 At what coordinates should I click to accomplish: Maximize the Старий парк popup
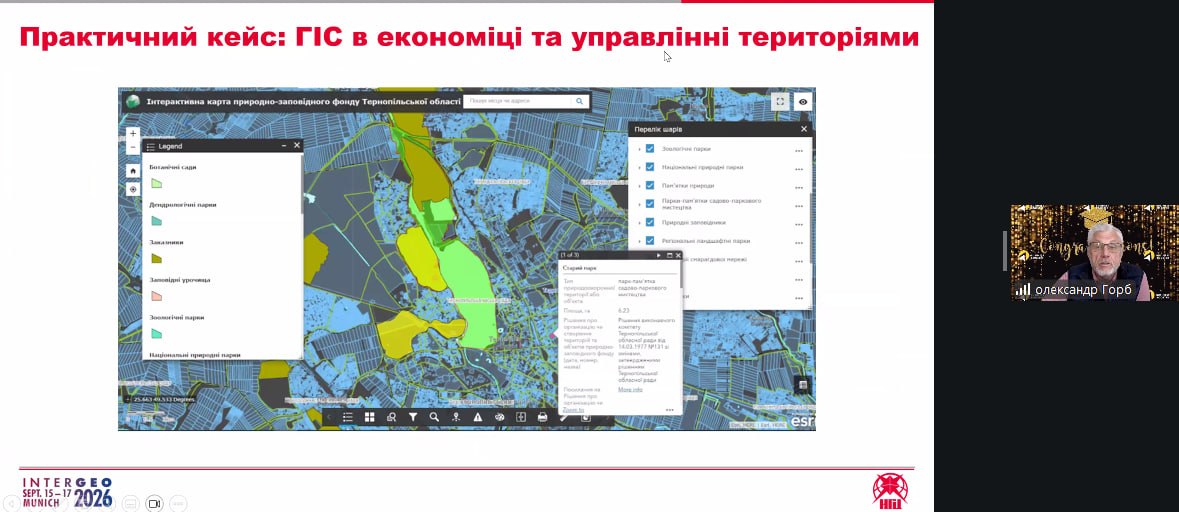[x=669, y=256]
